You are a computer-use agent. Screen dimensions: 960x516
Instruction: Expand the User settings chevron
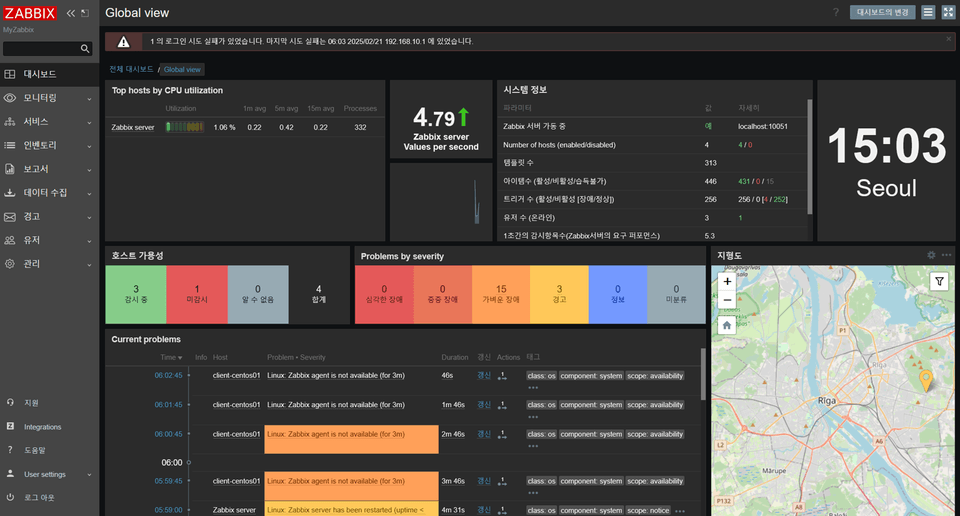89,474
